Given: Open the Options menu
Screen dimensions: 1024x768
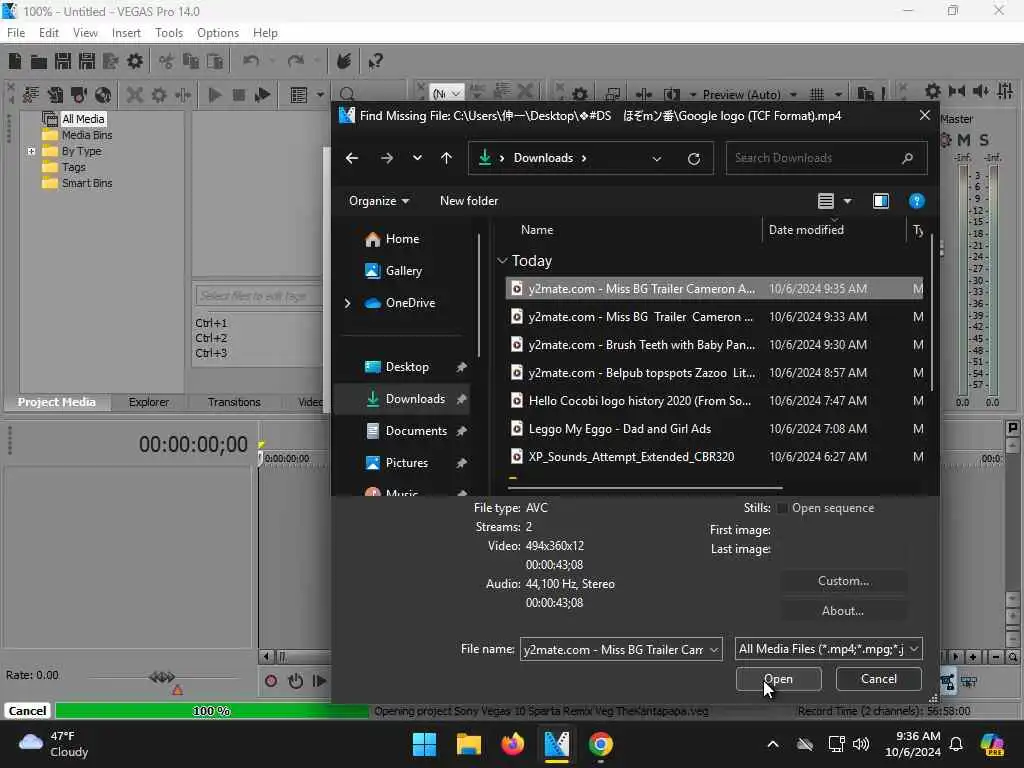Looking at the screenshot, I should point(217,33).
